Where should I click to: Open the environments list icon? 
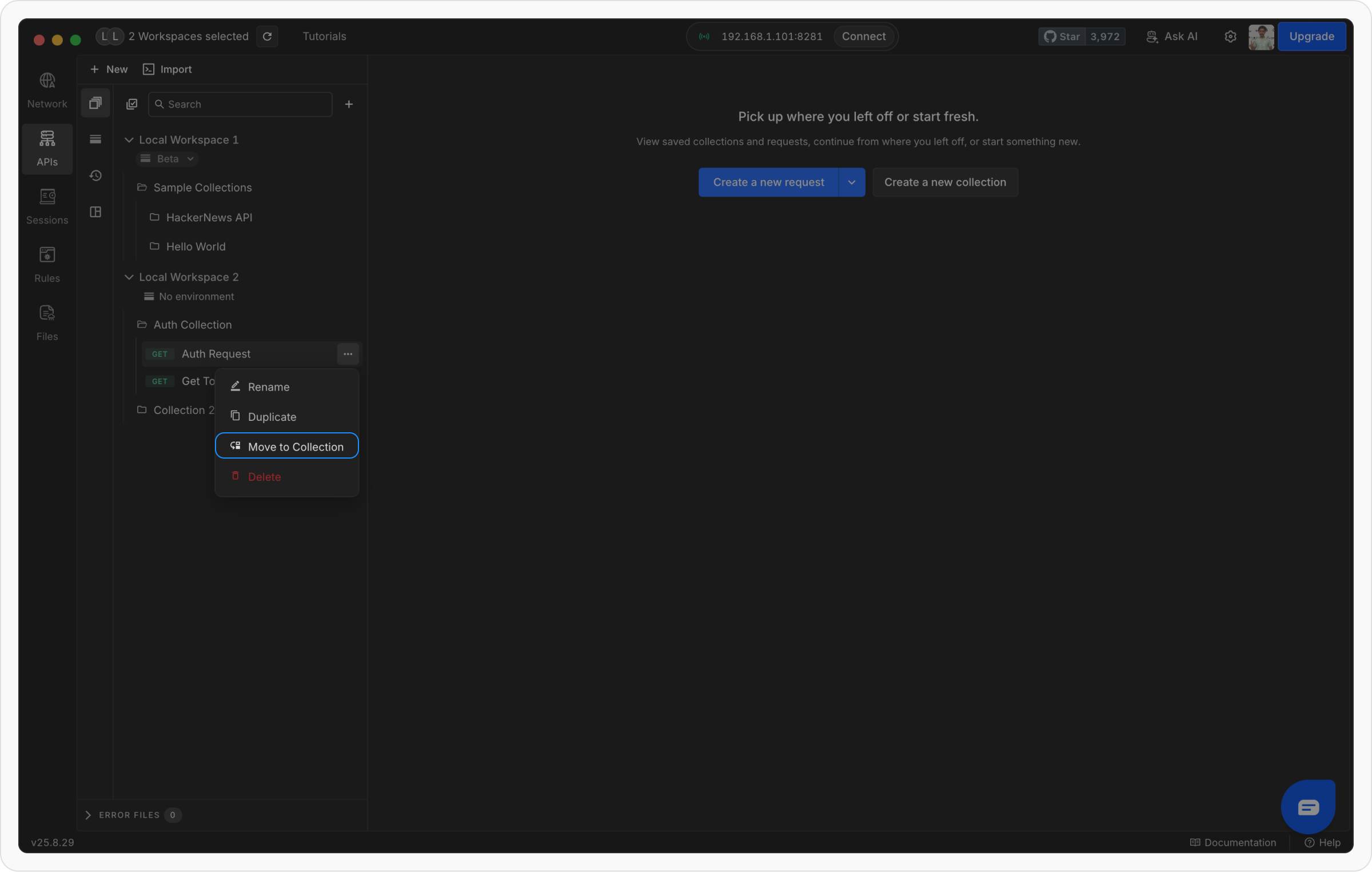click(x=95, y=140)
